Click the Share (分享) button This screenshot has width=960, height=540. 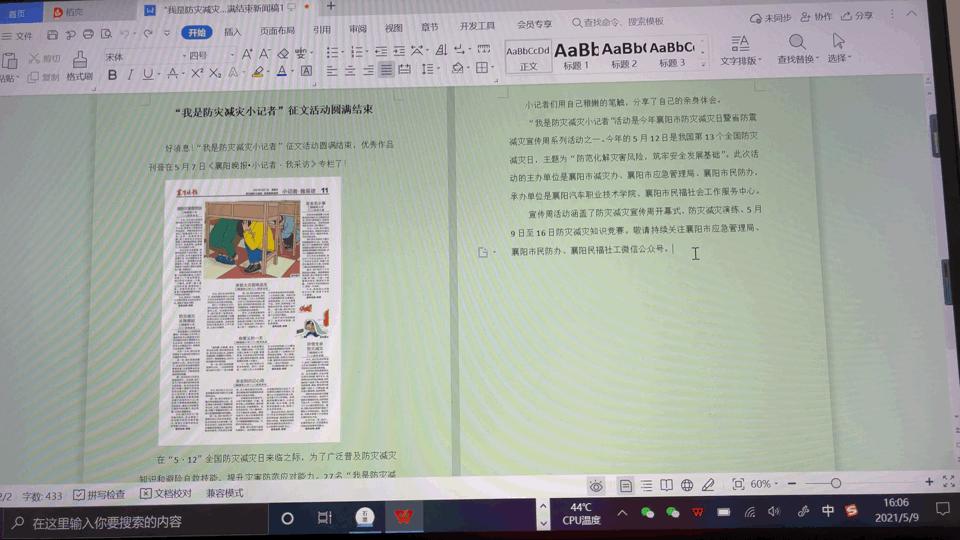[x=857, y=16]
